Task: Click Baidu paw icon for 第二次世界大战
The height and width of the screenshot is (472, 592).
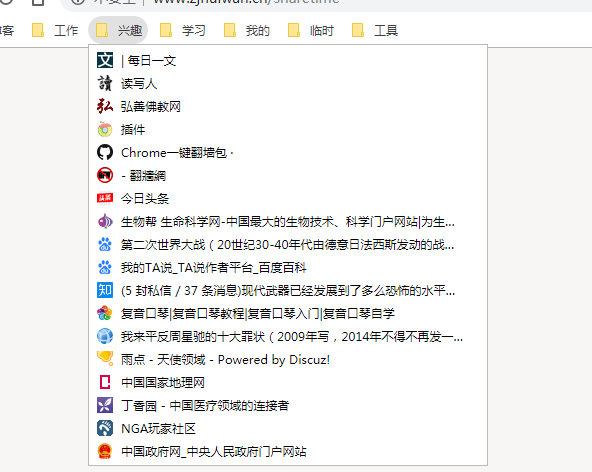Action: pyautogui.click(x=105, y=245)
